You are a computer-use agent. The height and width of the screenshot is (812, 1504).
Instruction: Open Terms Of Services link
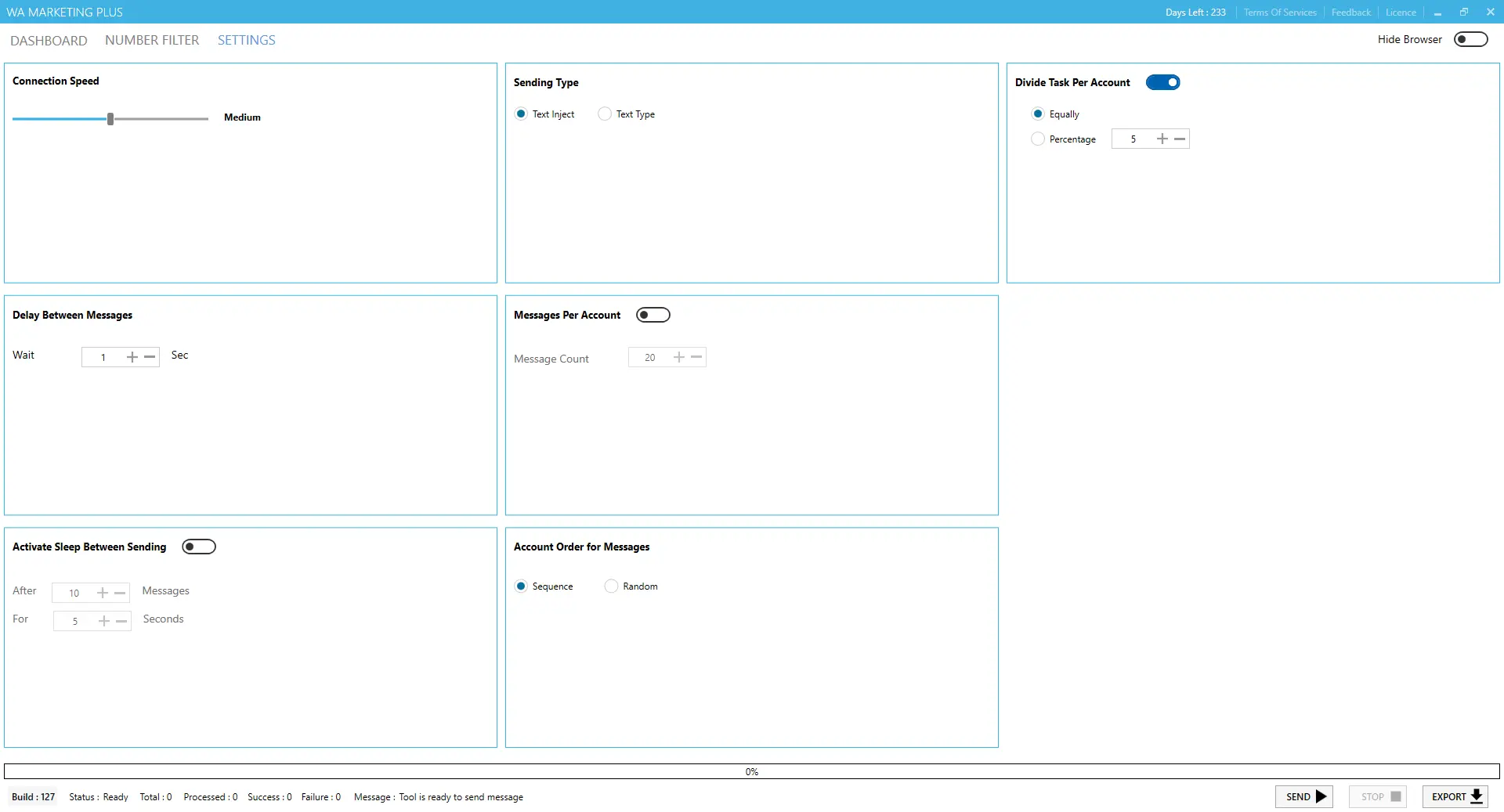(1279, 12)
